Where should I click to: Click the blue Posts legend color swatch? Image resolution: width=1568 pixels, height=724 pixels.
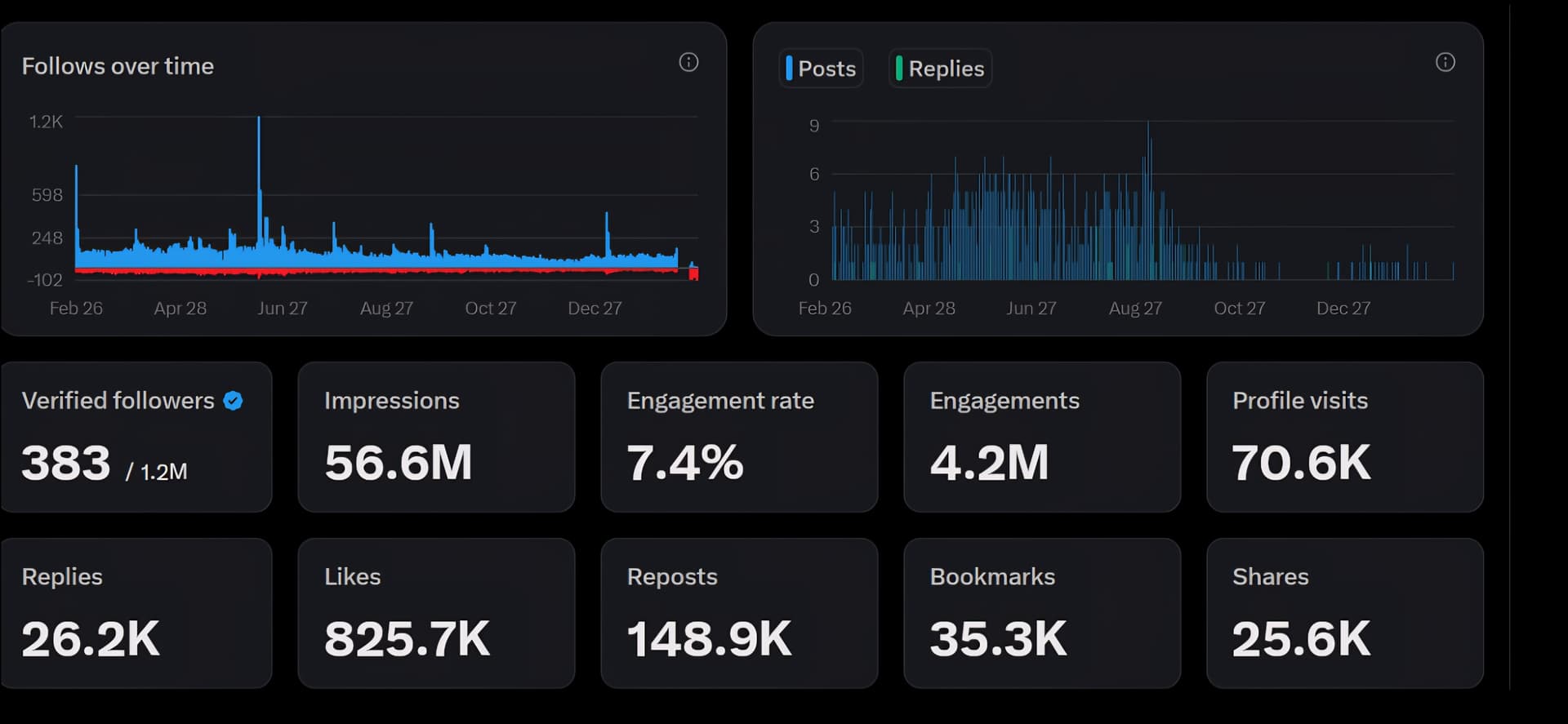[x=789, y=68]
